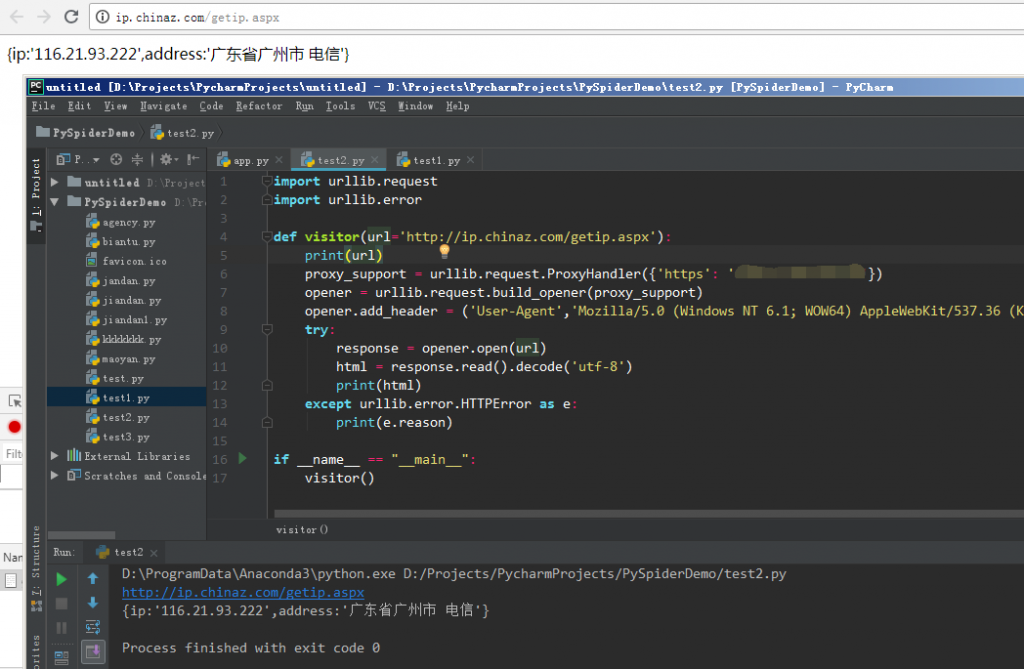Expand the External Libraries node
The width and height of the screenshot is (1024, 669).
click(x=53, y=456)
